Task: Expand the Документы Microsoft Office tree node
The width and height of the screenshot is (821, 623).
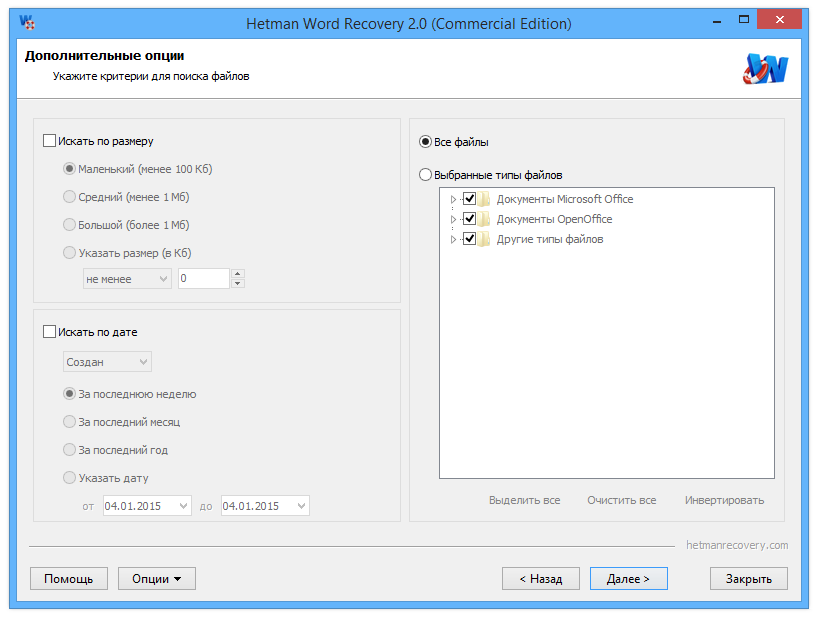Action: coord(453,199)
